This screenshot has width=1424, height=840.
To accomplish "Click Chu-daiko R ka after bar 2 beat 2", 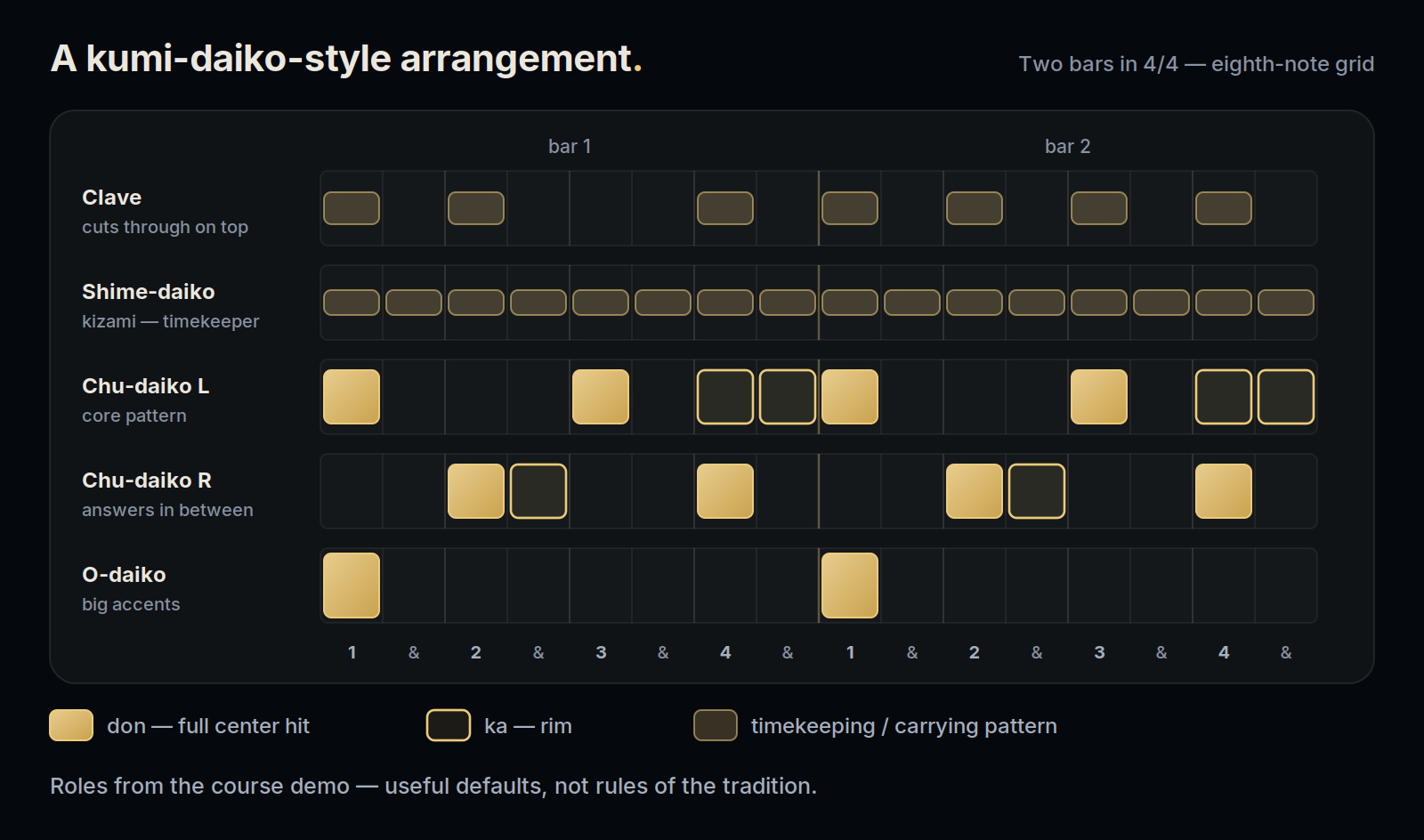I will [x=1037, y=491].
